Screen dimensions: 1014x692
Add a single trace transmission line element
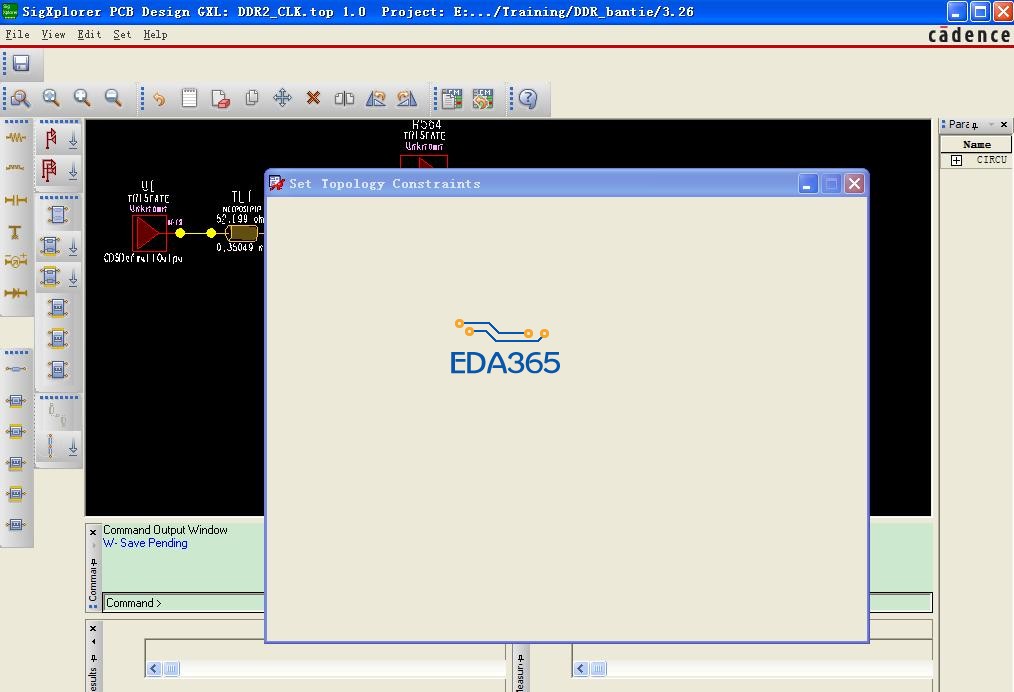point(16,369)
